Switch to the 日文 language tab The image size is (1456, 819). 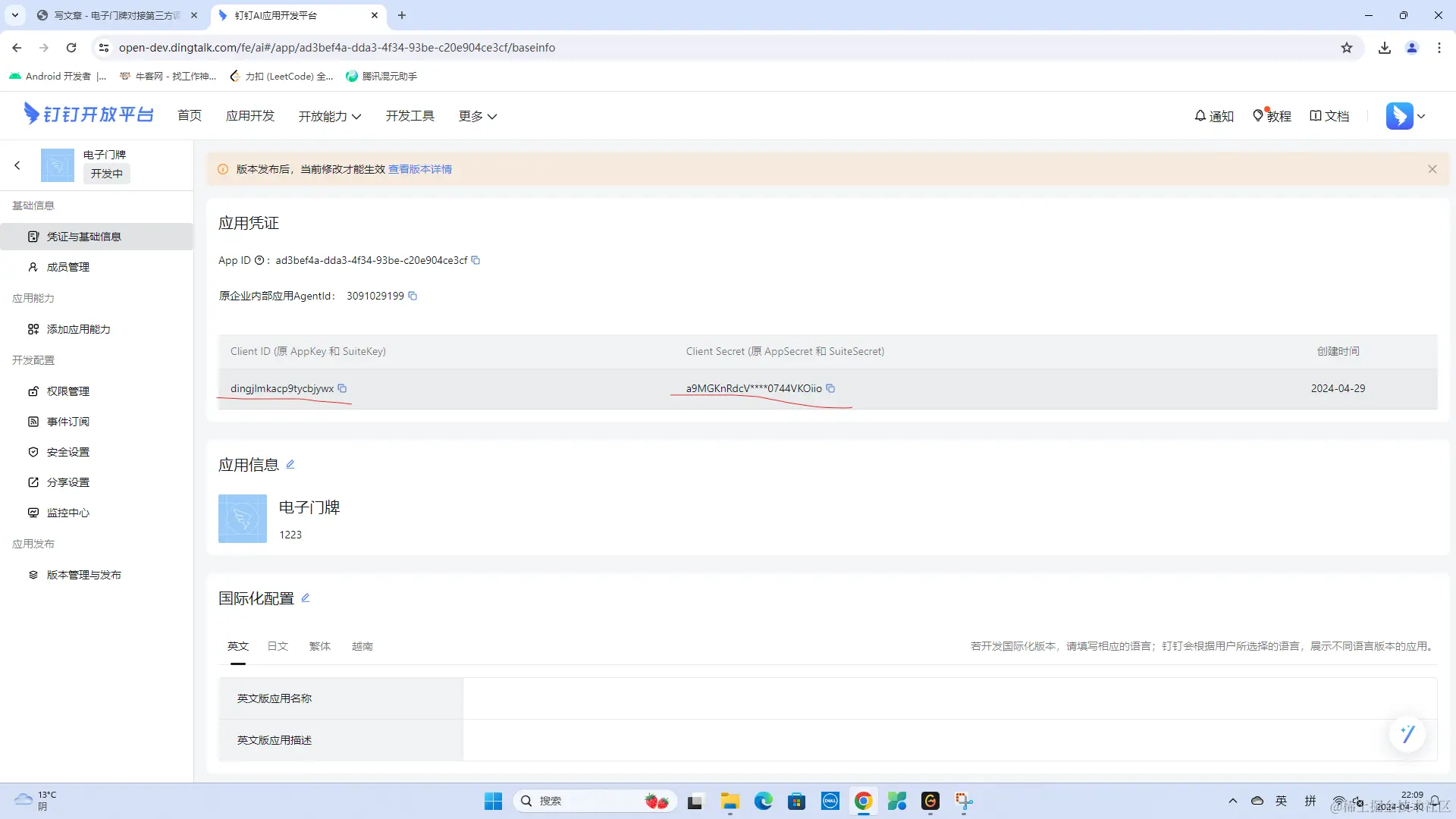click(278, 646)
